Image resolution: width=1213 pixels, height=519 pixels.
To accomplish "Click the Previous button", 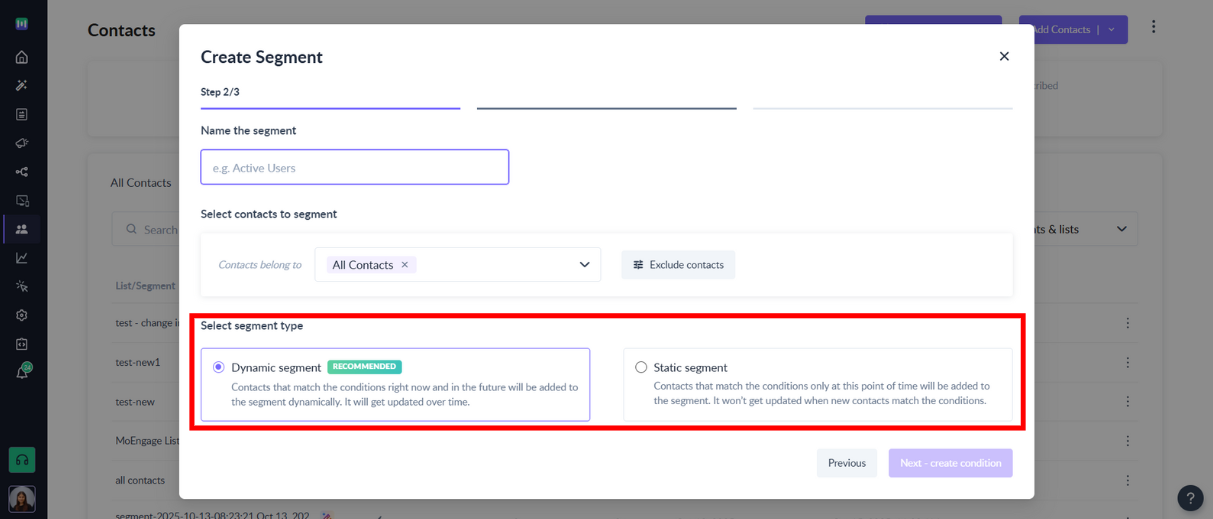I will (x=847, y=463).
